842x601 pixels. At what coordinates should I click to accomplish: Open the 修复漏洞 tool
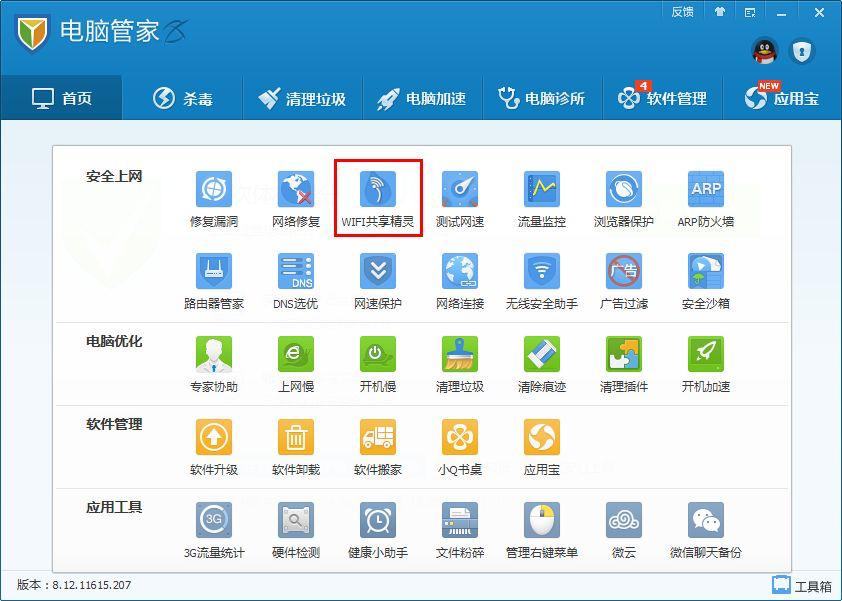tap(214, 198)
